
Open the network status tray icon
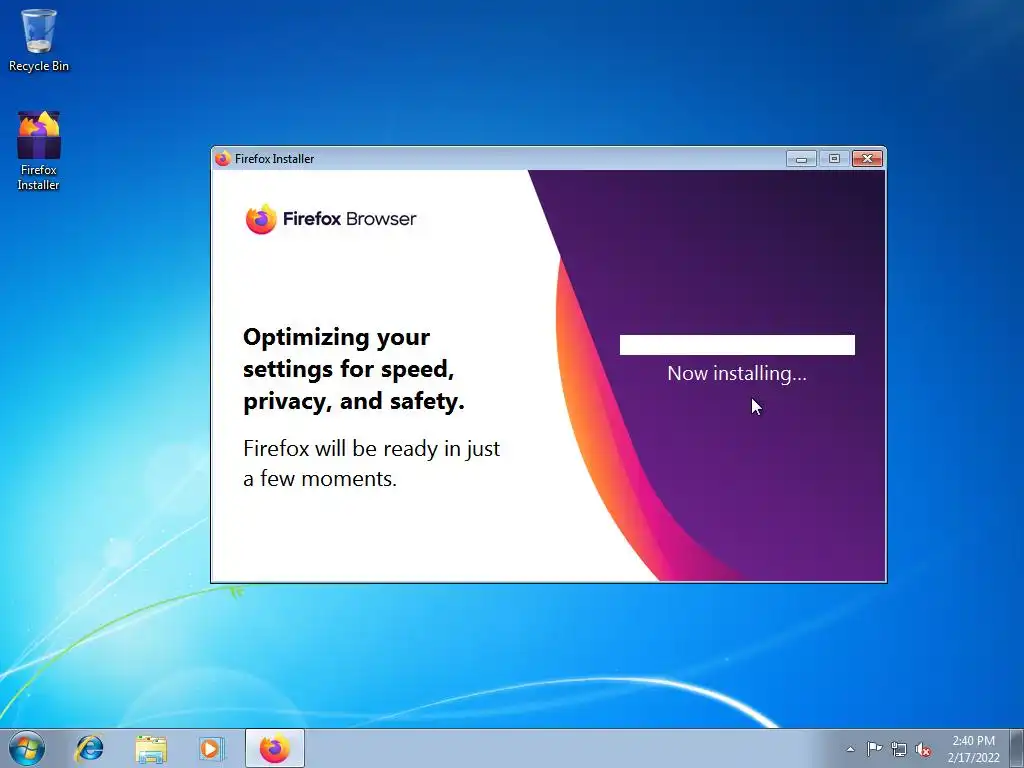click(899, 749)
